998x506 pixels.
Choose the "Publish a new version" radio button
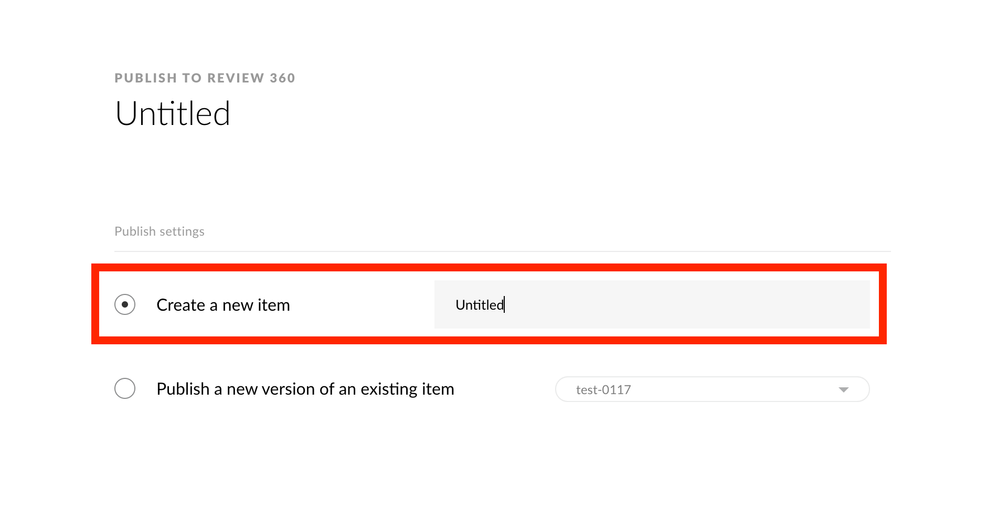click(125, 389)
